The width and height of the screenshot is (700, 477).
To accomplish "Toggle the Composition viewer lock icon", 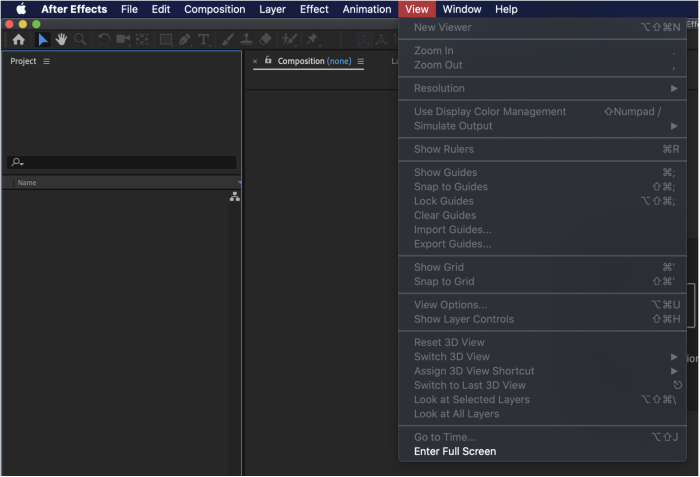I will pyautogui.click(x=268, y=60).
